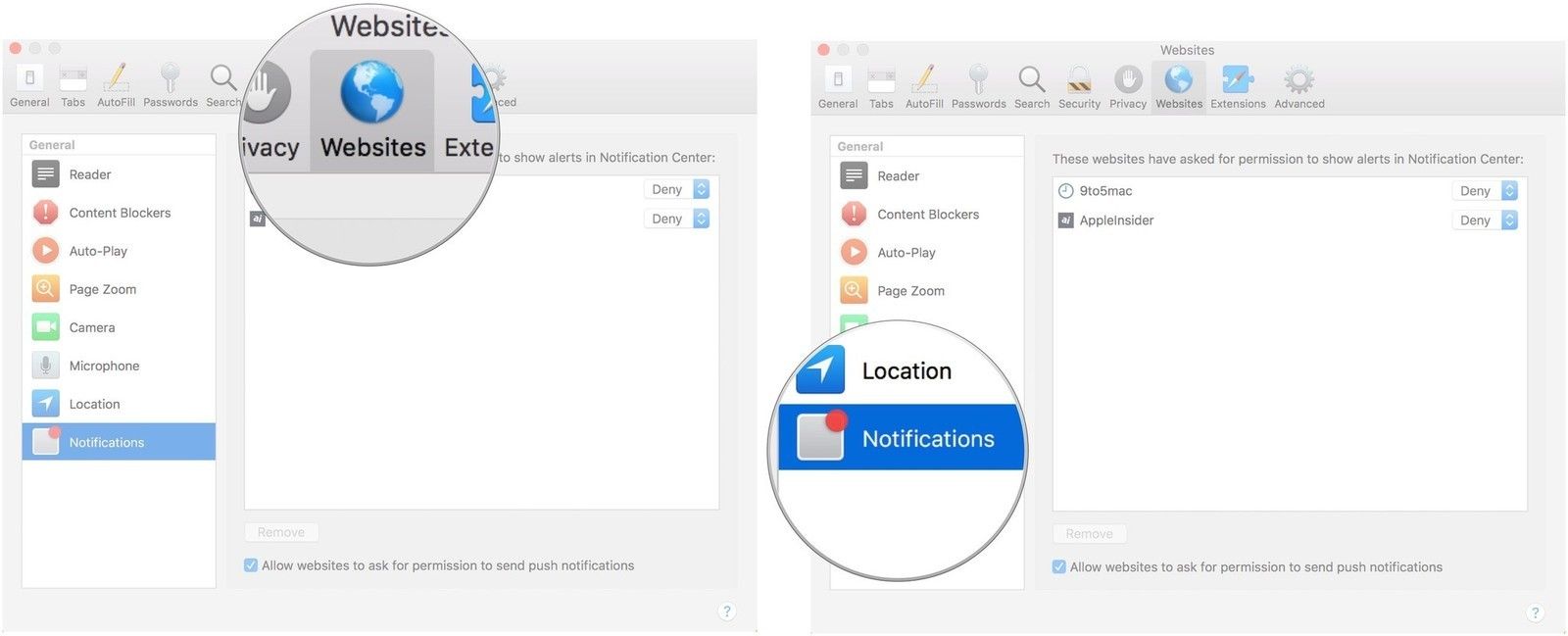This screenshot has height=636, width=1568.
Task: Choose Page Zoom in the left window sidebar
Action: click(x=102, y=289)
